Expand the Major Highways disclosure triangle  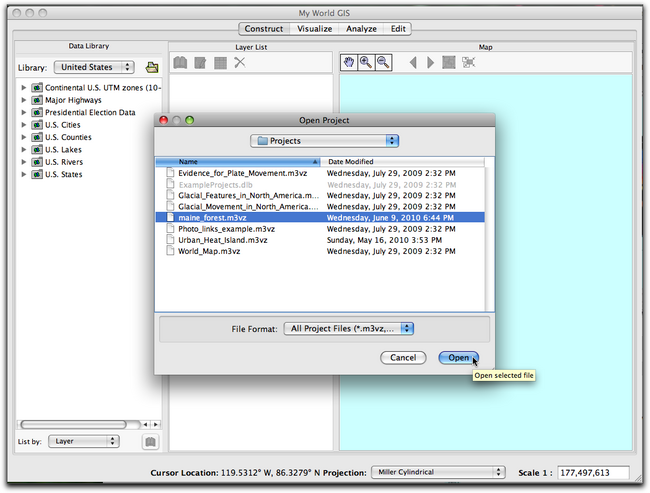(24, 100)
